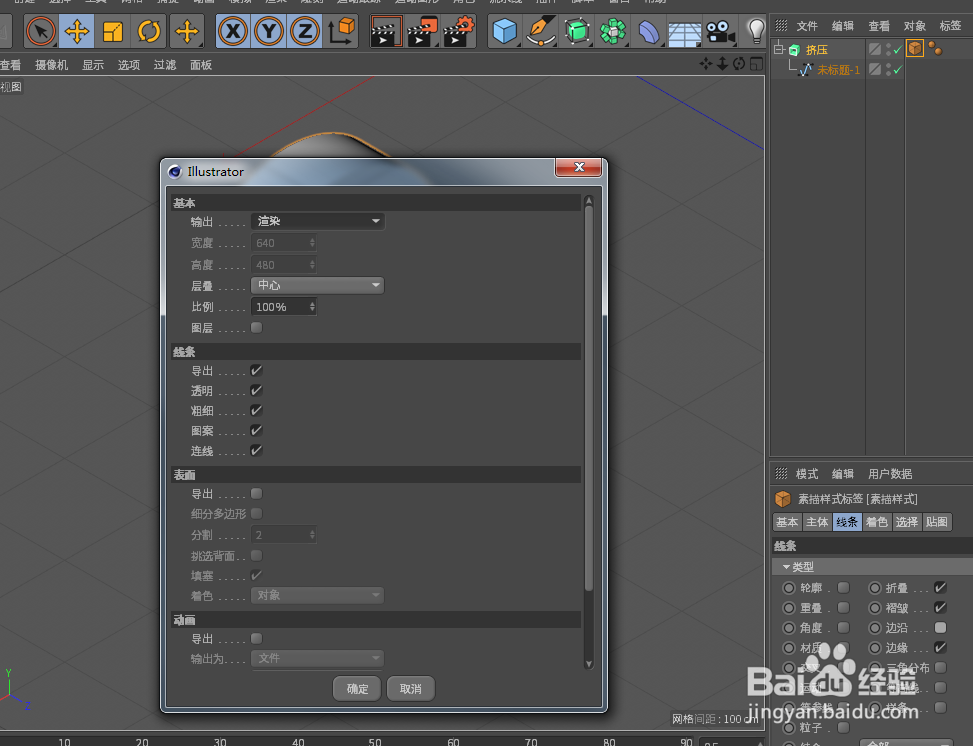Click the Illustrator dialog vertical scrollbar

pos(589,397)
